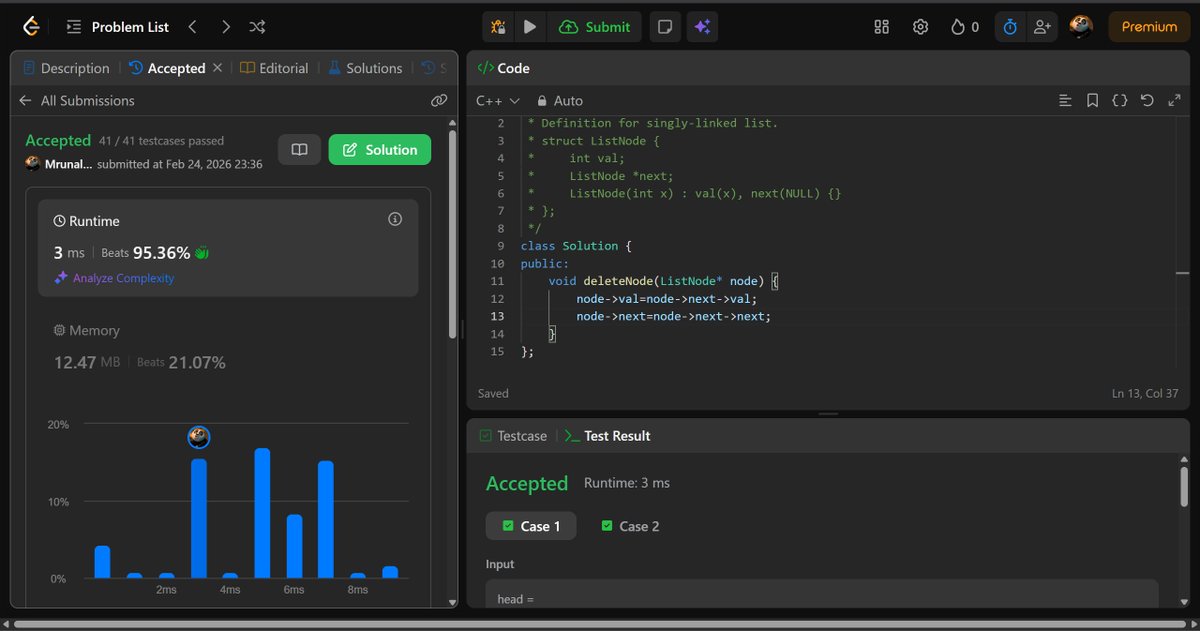Run code with the play button
Screen dimensions: 1200x631
(x=530, y=27)
